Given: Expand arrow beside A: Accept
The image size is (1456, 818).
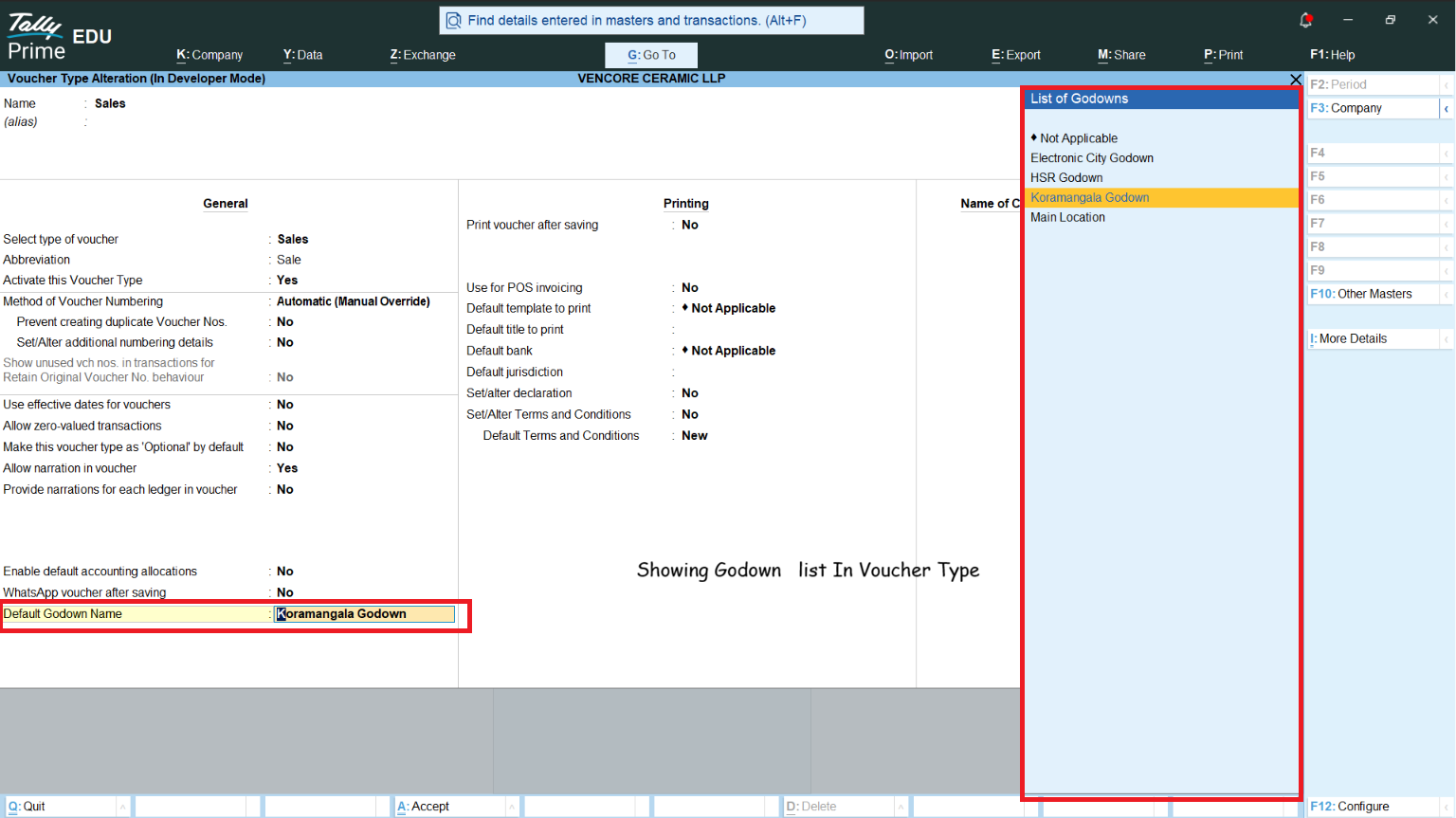Looking at the screenshot, I should pos(512,807).
